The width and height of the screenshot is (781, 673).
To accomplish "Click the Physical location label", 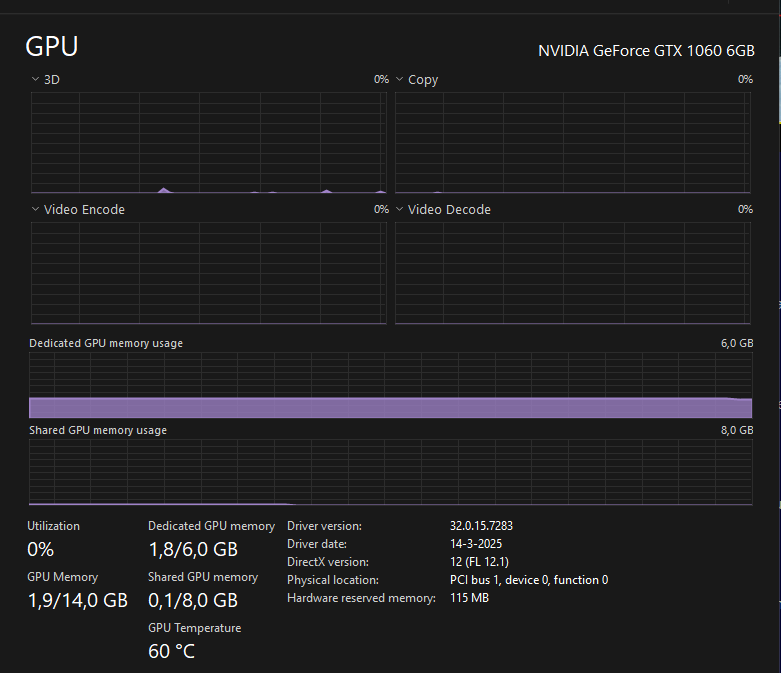I will pyautogui.click(x=333, y=580).
